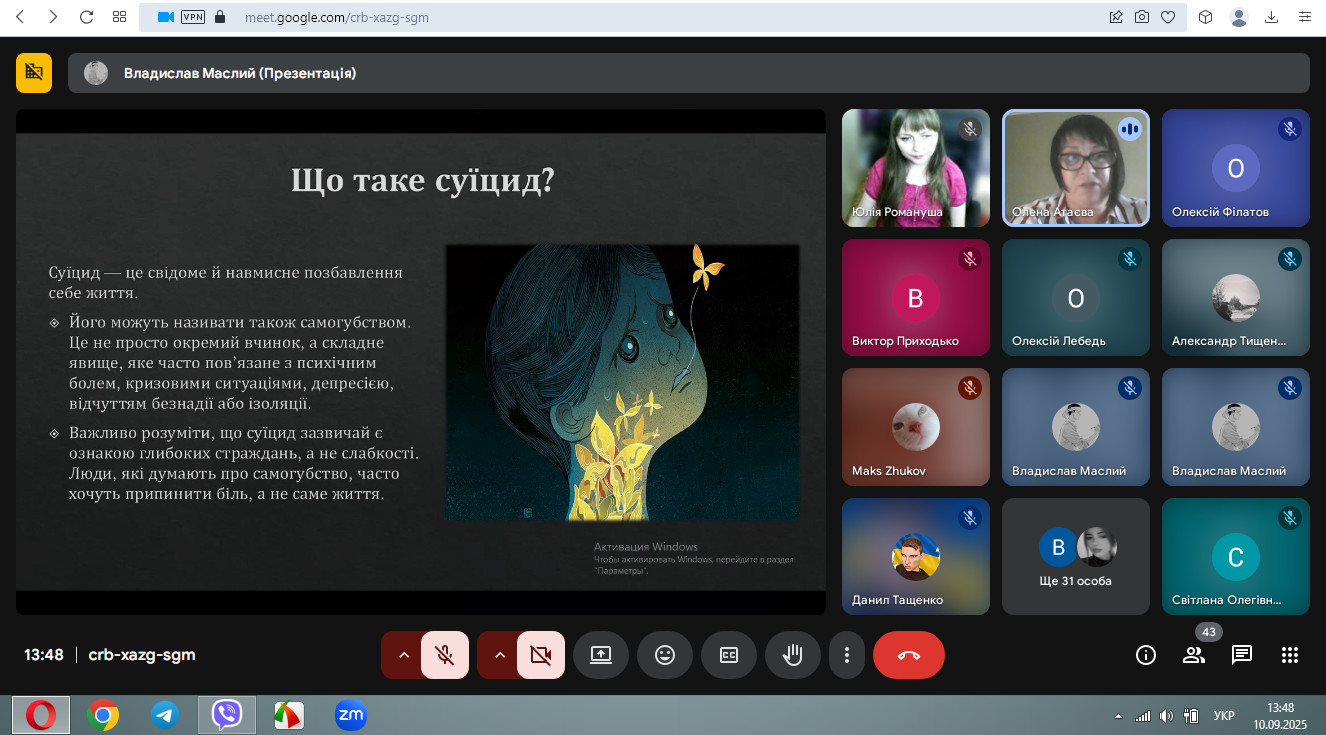Open Telegram from the taskbar

165,715
